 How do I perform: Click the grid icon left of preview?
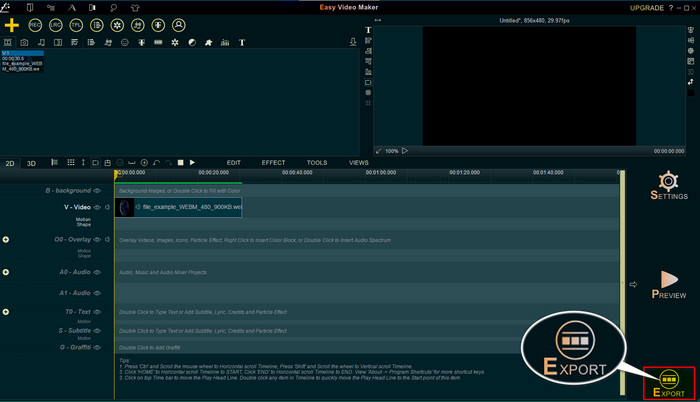[x=368, y=103]
